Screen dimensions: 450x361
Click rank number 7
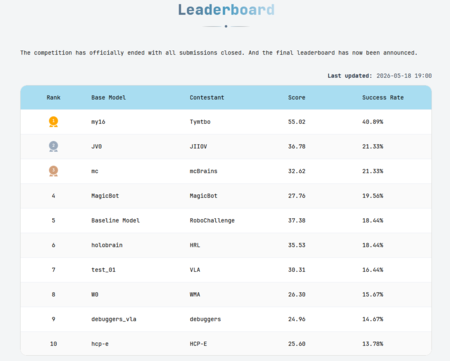53,270
